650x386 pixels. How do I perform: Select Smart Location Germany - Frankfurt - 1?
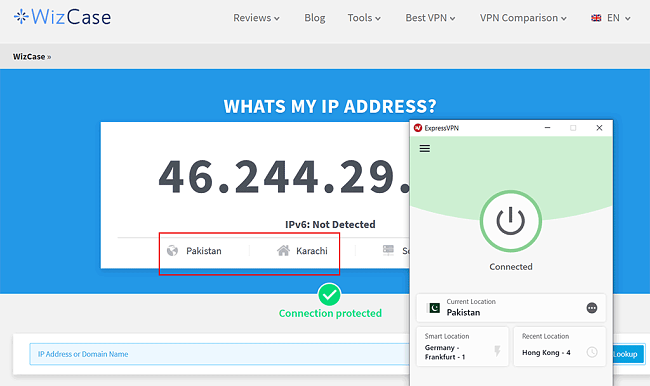click(x=462, y=347)
